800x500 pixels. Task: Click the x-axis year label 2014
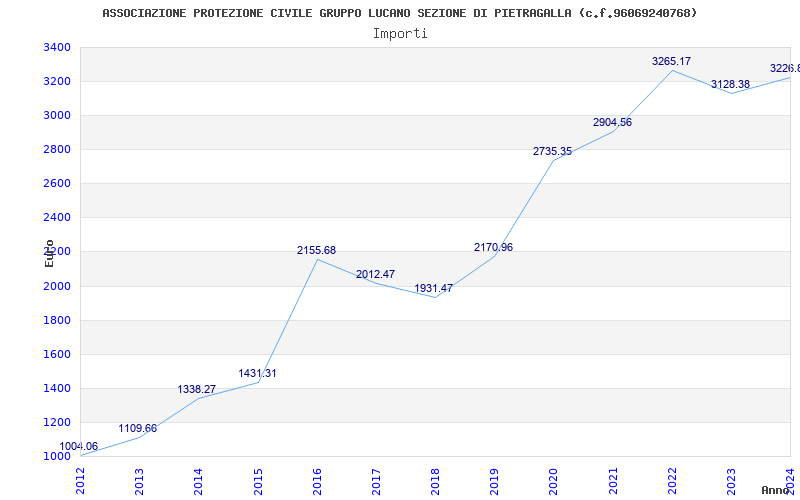pos(198,482)
